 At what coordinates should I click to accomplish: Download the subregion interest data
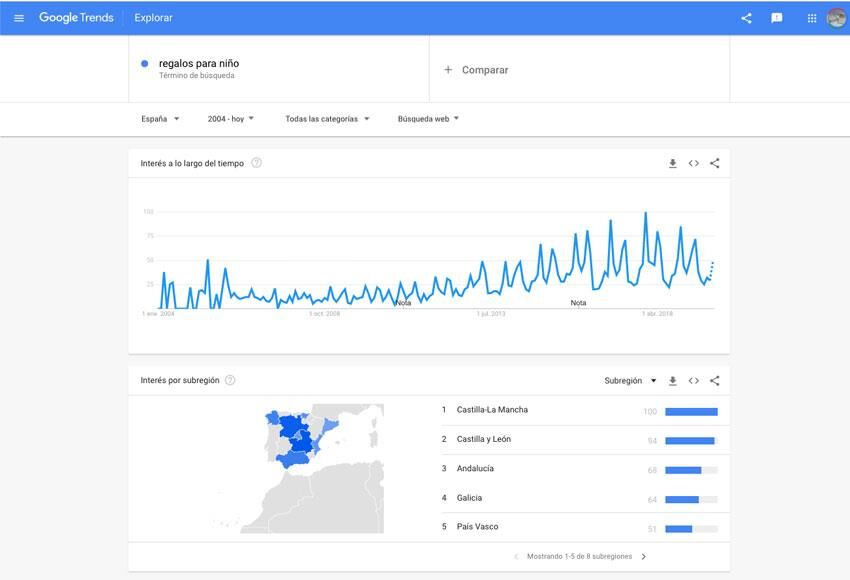coord(672,381)
